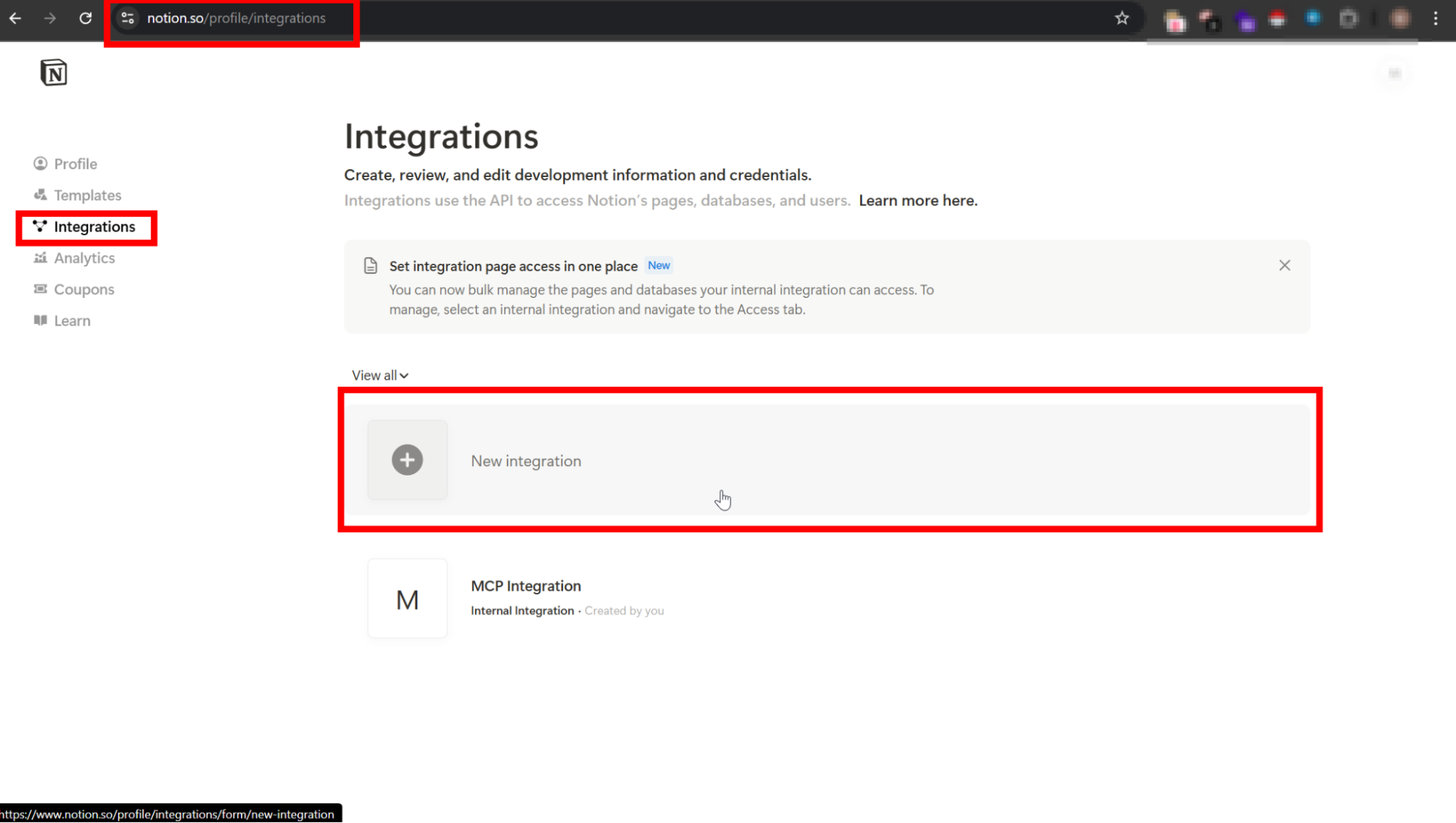Click the blurred icon in the page's top-right corner

coord(1394,74)
